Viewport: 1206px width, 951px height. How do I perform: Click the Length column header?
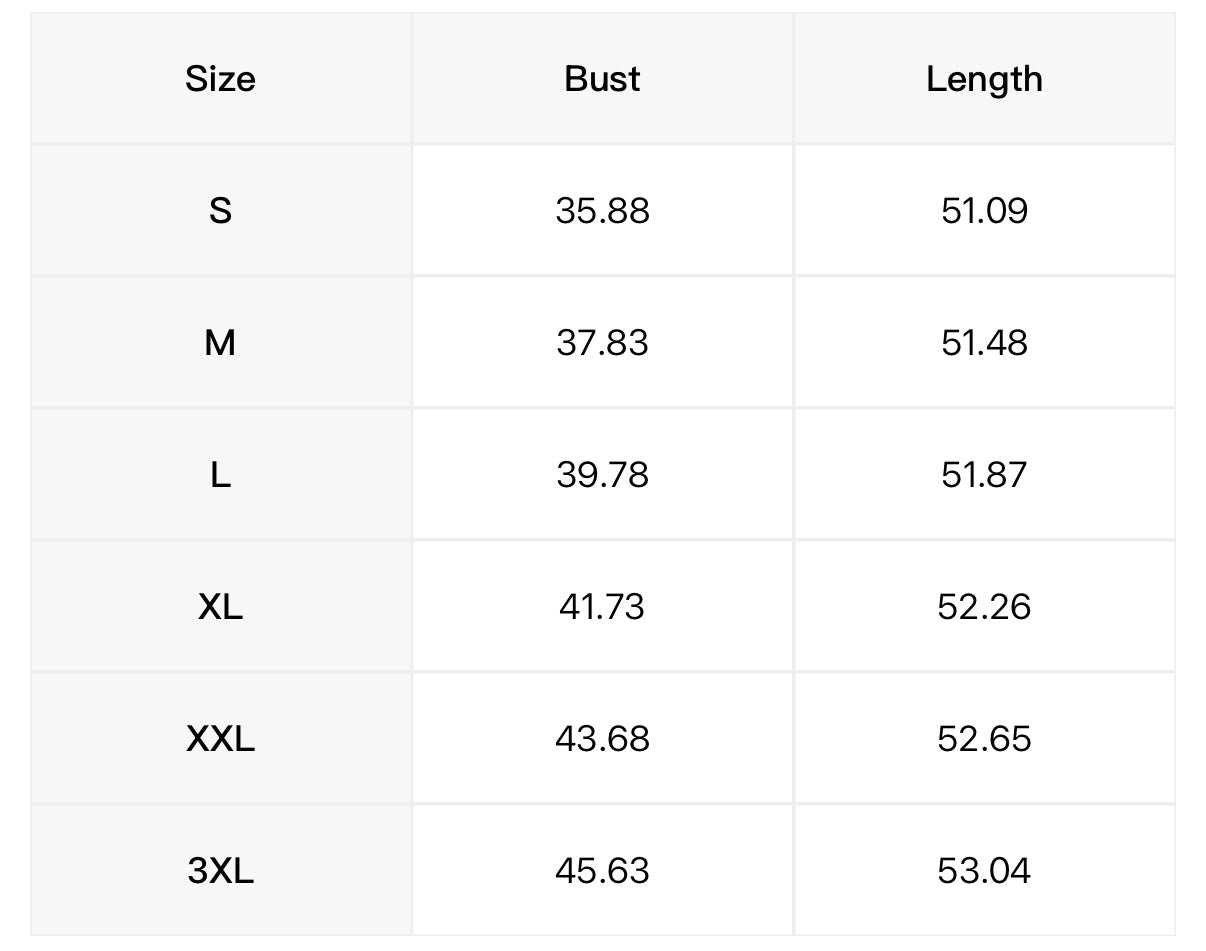(x=984, y=79)
